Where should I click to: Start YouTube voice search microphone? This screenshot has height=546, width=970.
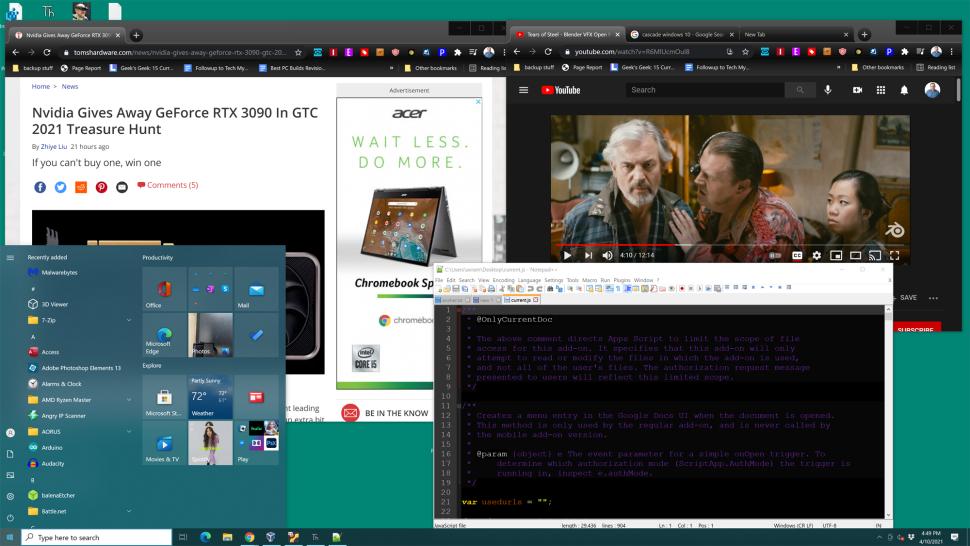[828, 90]
